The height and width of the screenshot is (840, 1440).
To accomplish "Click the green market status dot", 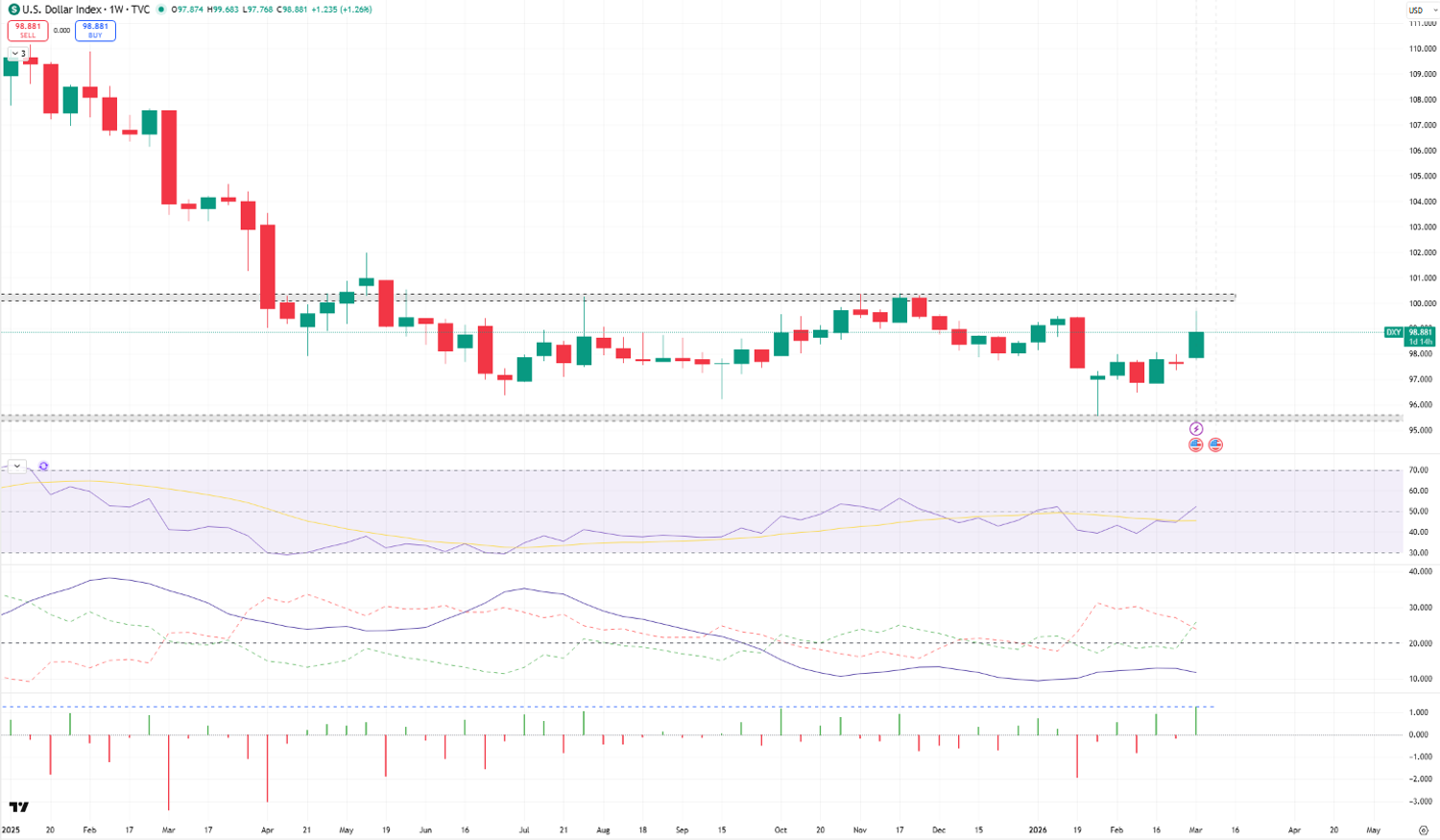I will [x=160, y=10].
